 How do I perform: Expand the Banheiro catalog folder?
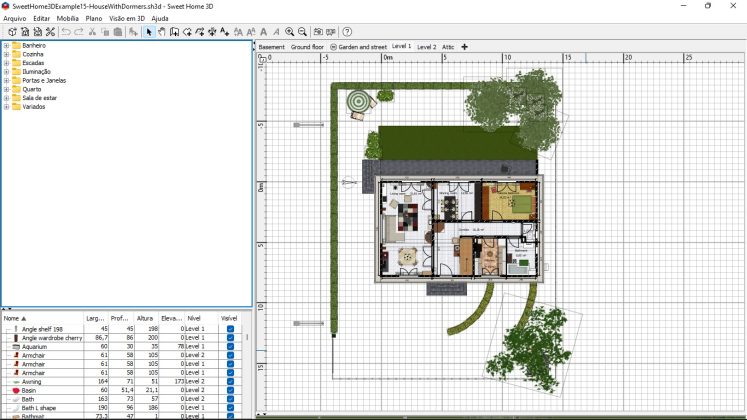6,45
